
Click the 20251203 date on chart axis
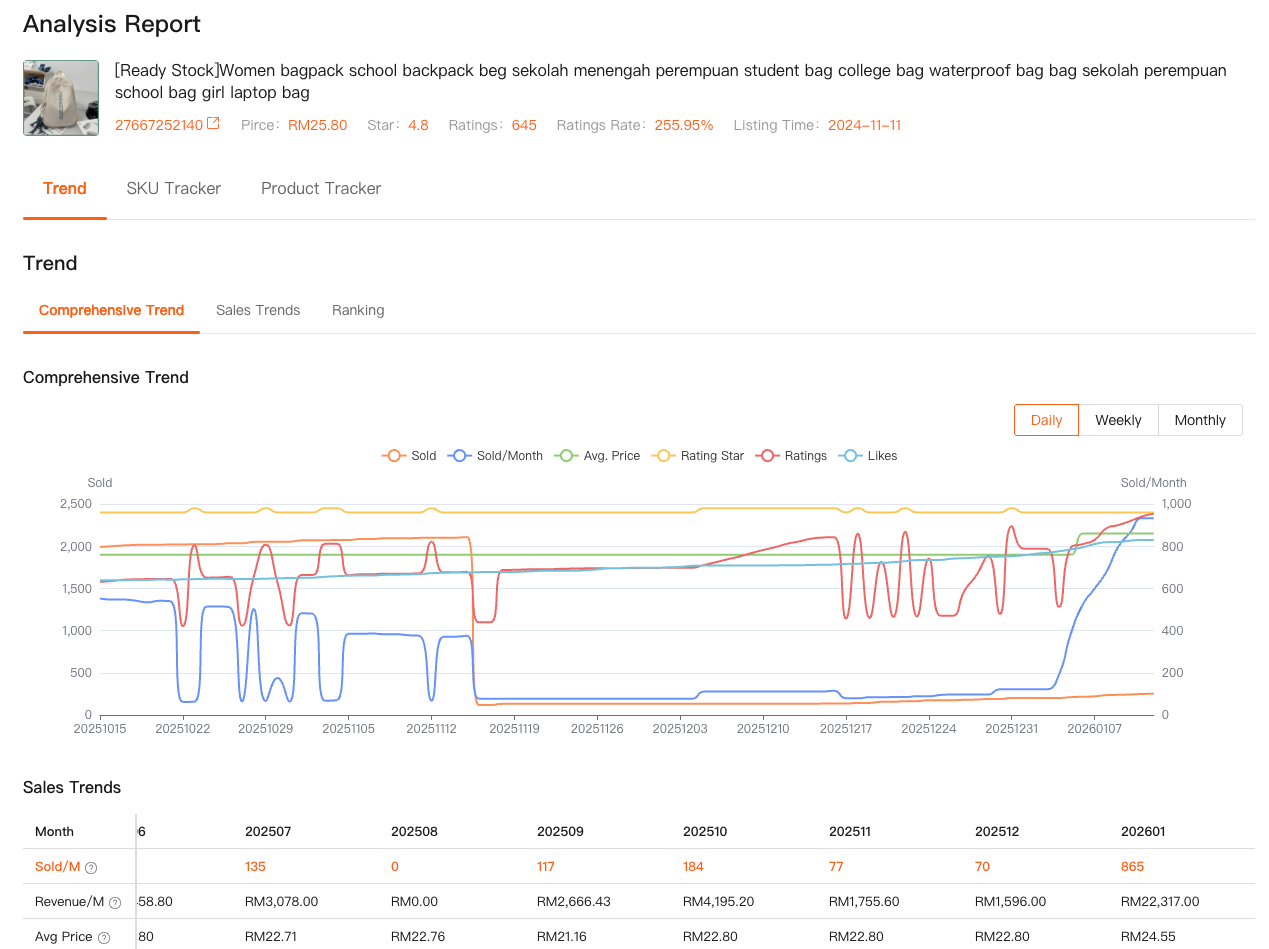pyautogui.click(x=680, y=729)
